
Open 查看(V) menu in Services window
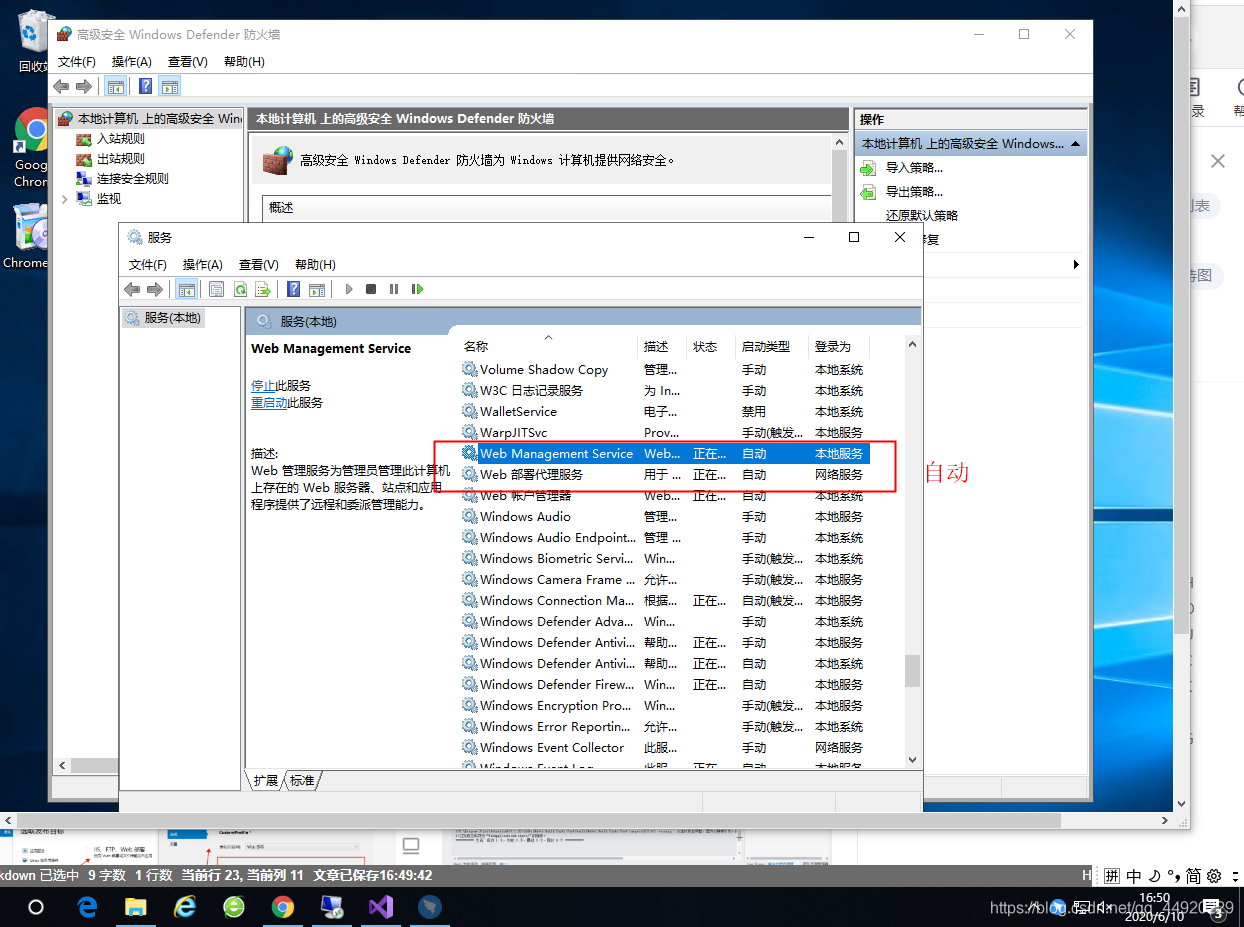coord(259,264)
